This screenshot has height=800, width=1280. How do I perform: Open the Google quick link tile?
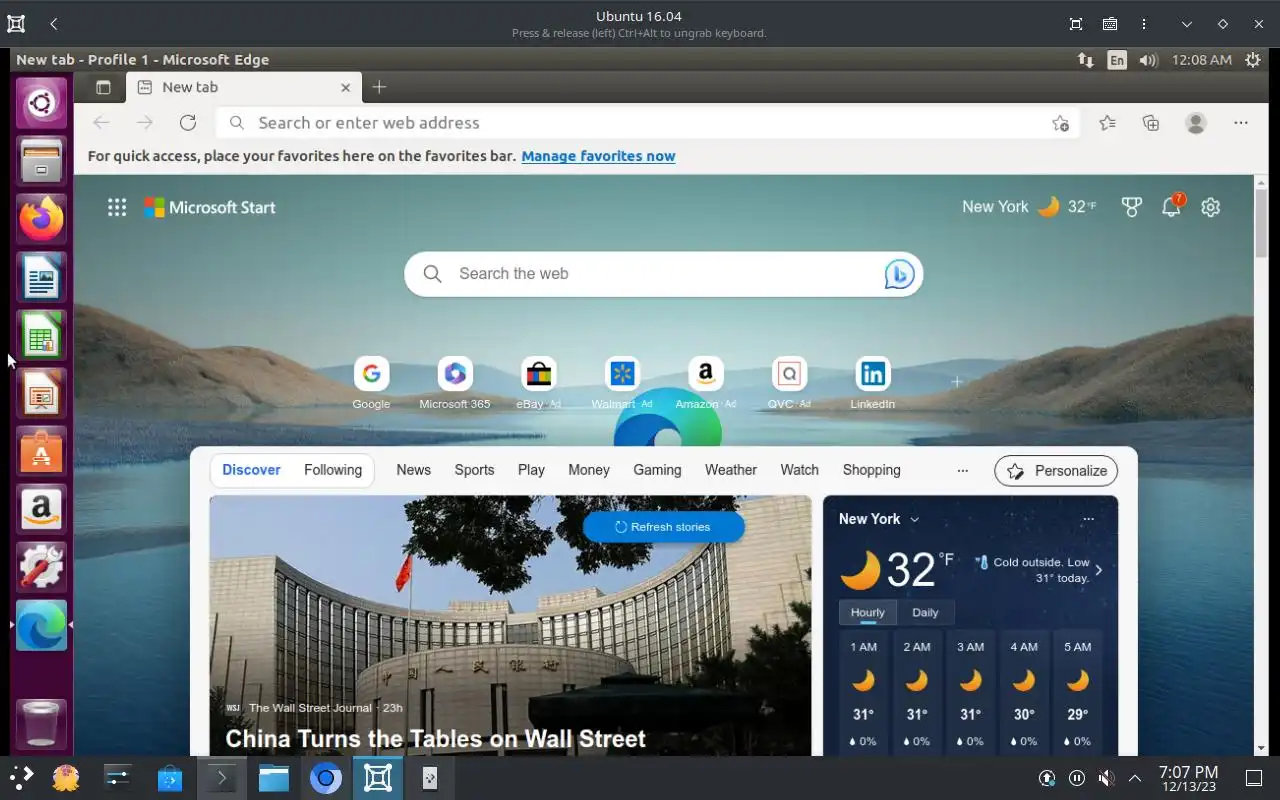pos(371,383)
